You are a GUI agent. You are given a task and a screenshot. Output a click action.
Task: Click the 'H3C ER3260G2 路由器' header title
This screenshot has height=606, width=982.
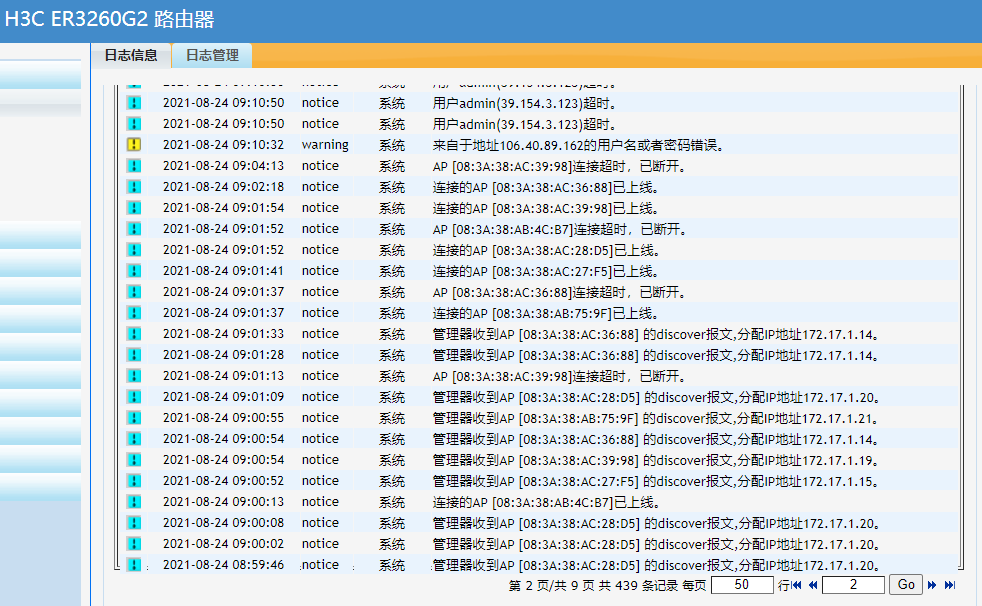click(x=110, y=19)
